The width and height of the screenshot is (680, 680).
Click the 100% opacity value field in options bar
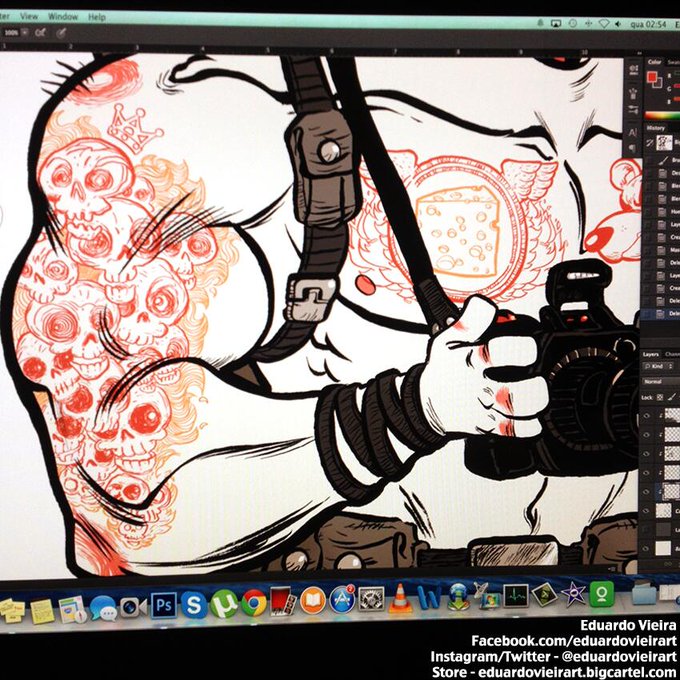[11, 33]
